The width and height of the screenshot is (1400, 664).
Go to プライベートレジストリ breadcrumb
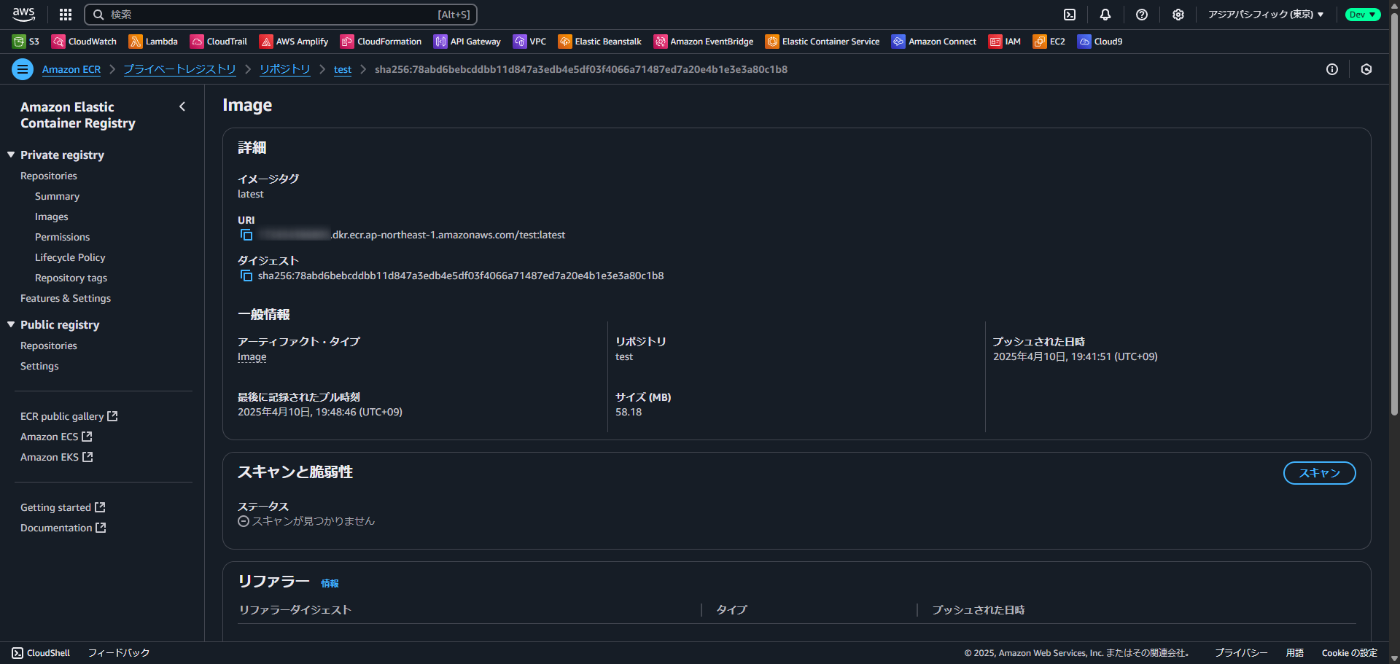(180, 69)
